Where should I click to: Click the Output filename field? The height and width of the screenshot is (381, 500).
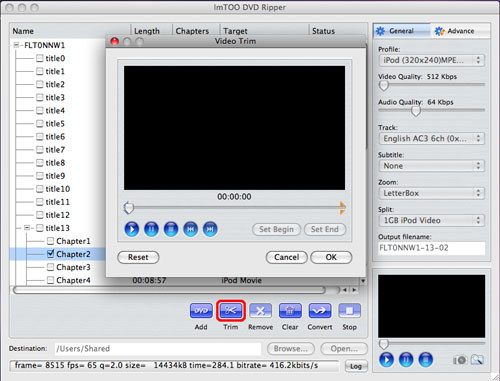(432, 248)
